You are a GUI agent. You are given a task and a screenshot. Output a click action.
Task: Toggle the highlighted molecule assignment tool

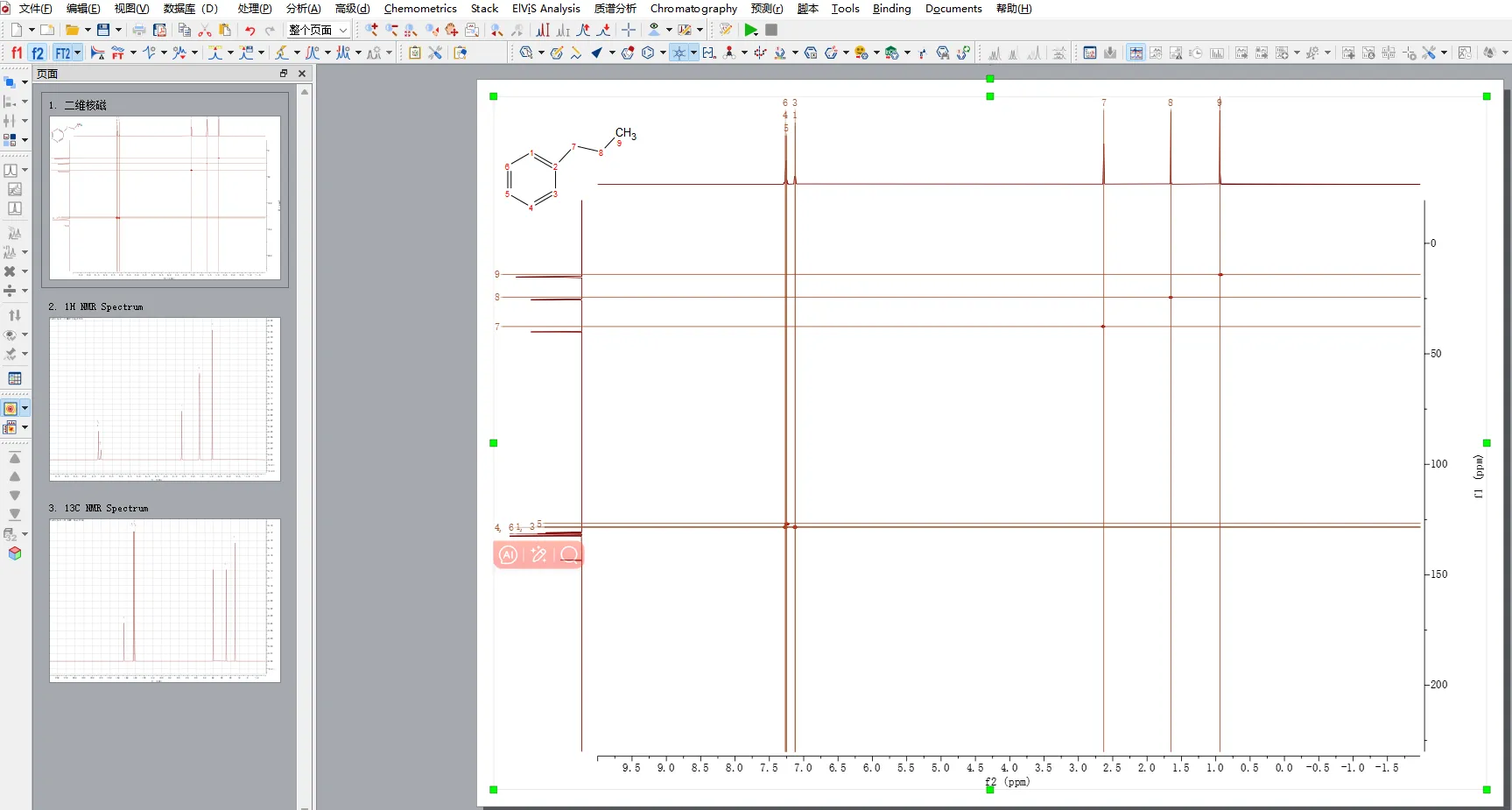click(x=679, y=53)
